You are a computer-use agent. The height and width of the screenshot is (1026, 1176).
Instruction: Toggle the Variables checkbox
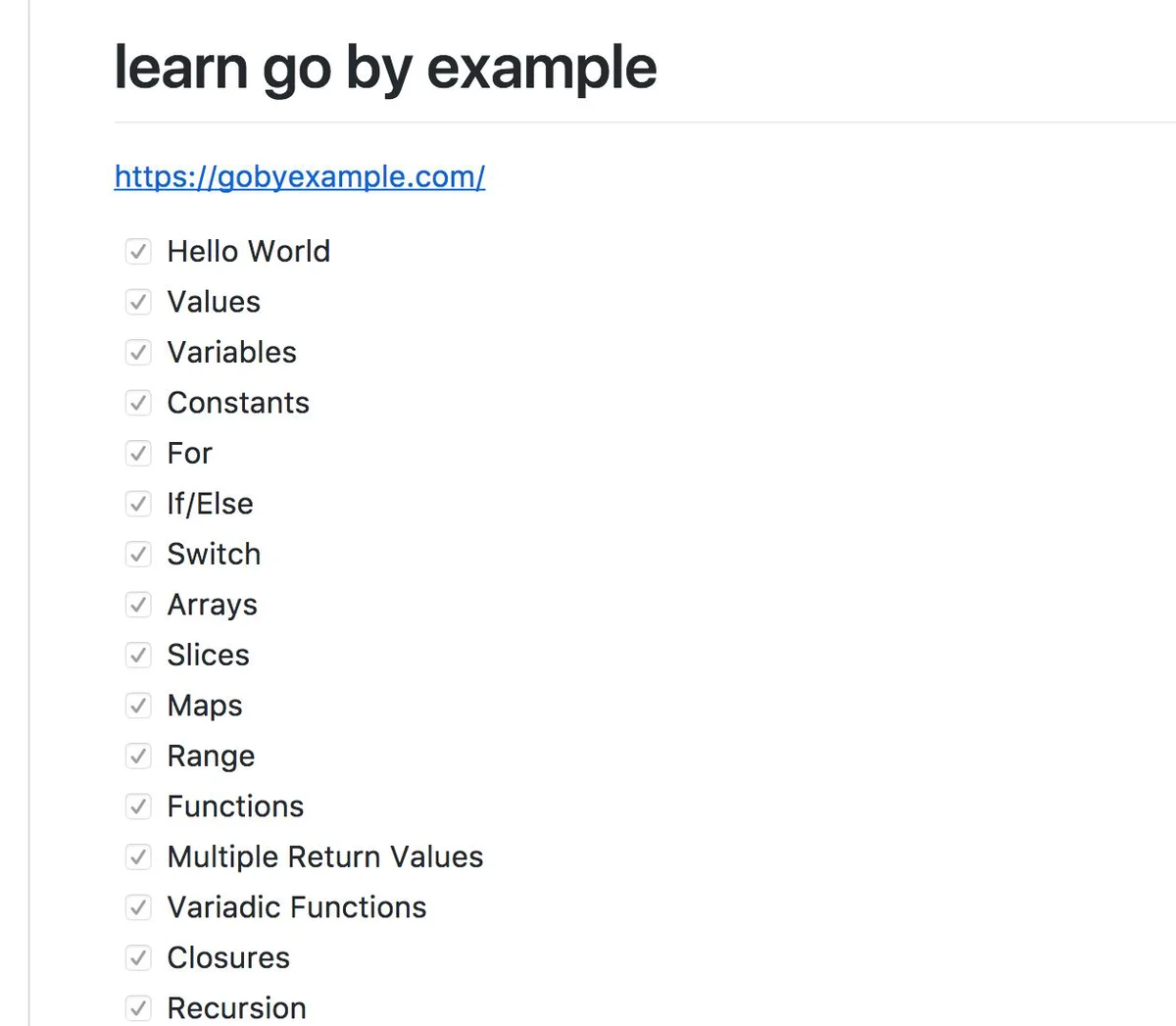pos(138,353)
